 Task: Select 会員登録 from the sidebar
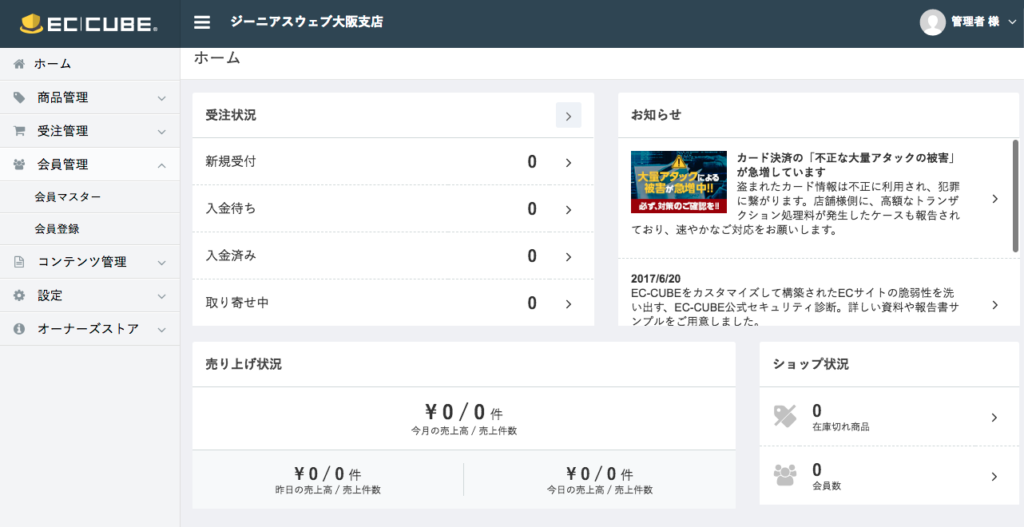57,229
